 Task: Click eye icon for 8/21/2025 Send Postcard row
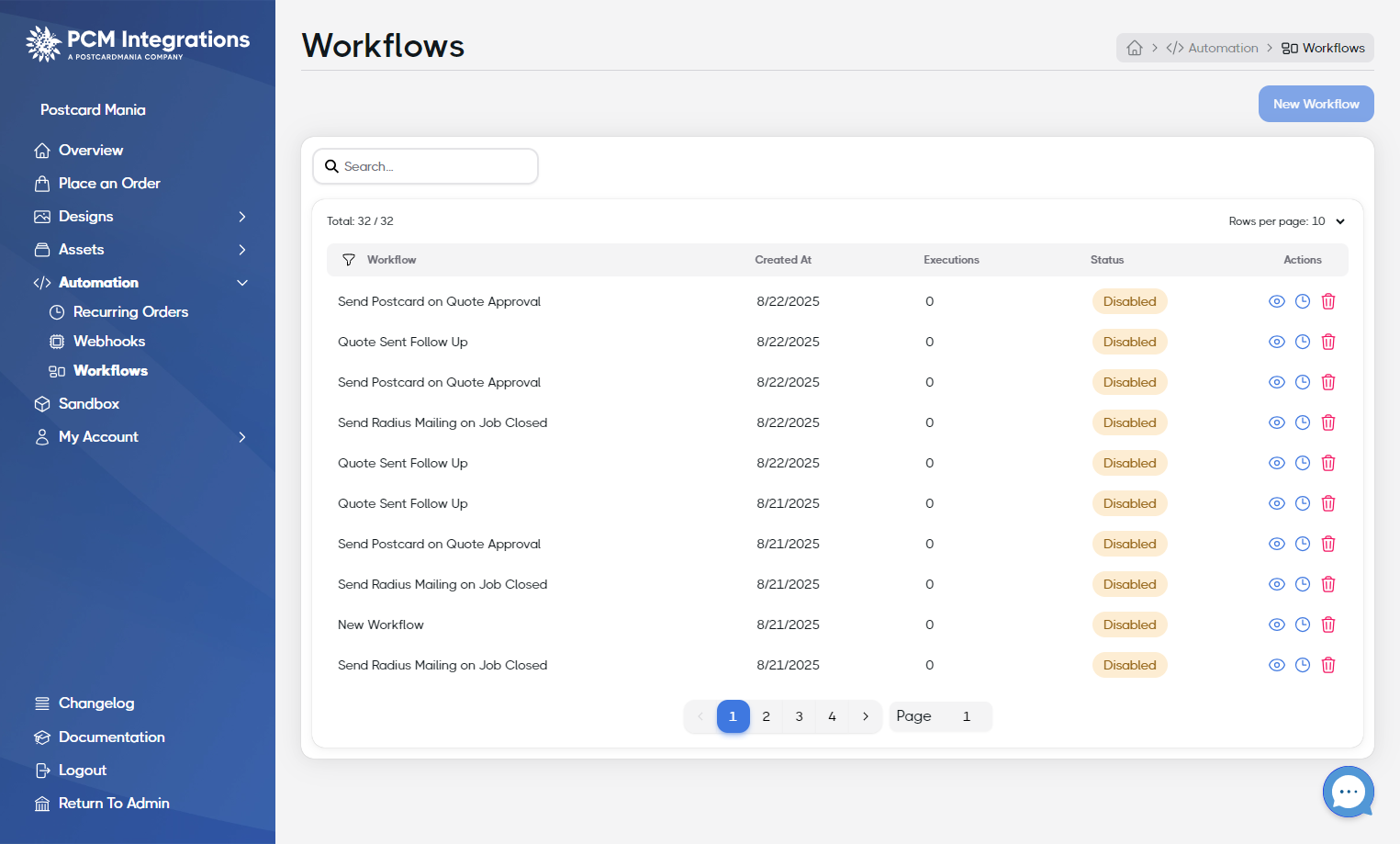pyautogui.click(x=1276, y=544)
